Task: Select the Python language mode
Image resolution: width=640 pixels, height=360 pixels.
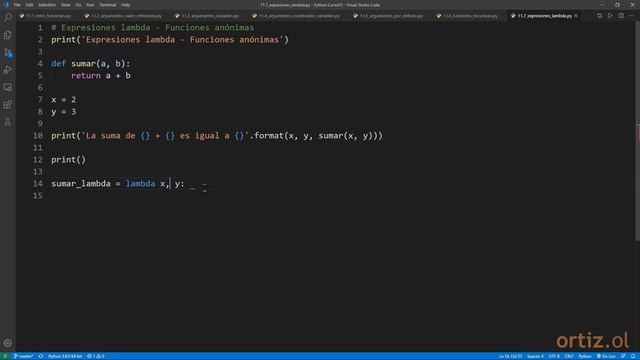Action: 584,356
